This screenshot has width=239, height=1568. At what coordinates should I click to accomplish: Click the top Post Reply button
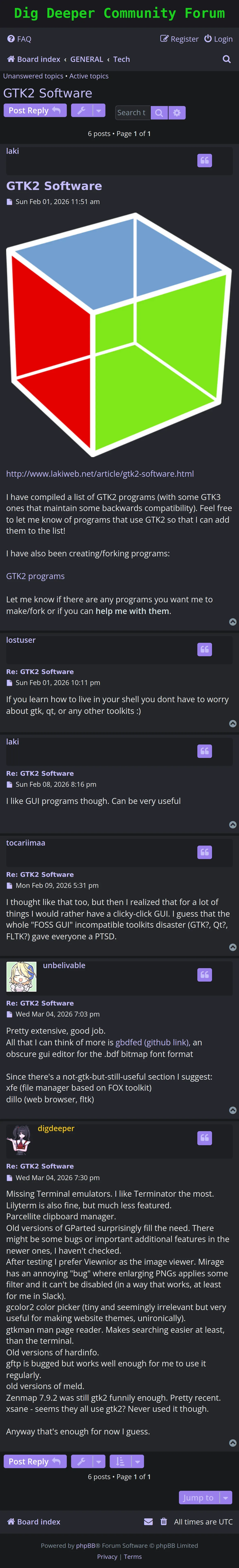tap(35, 110)
